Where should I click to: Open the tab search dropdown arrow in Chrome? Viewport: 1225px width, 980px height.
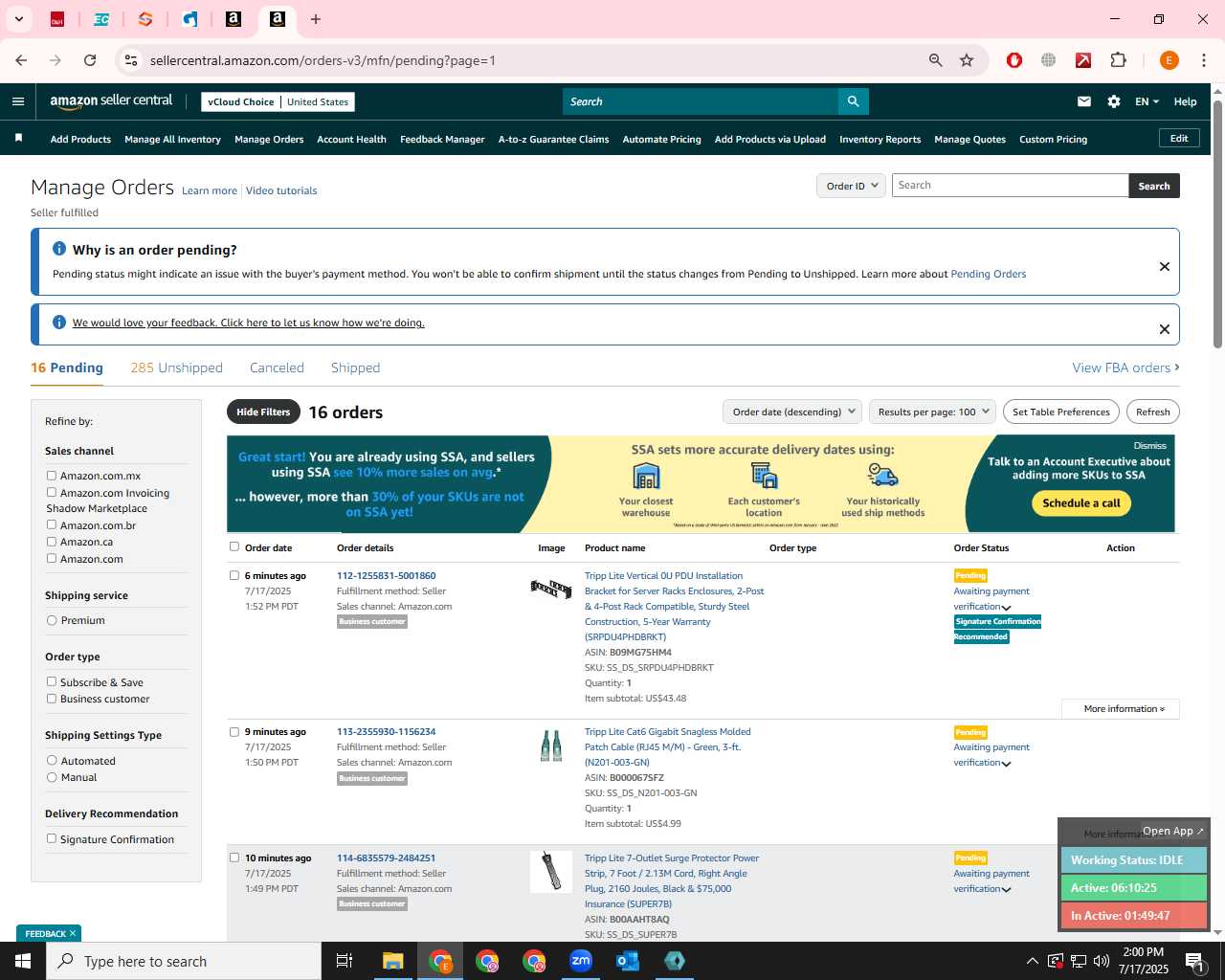[18, 19]
